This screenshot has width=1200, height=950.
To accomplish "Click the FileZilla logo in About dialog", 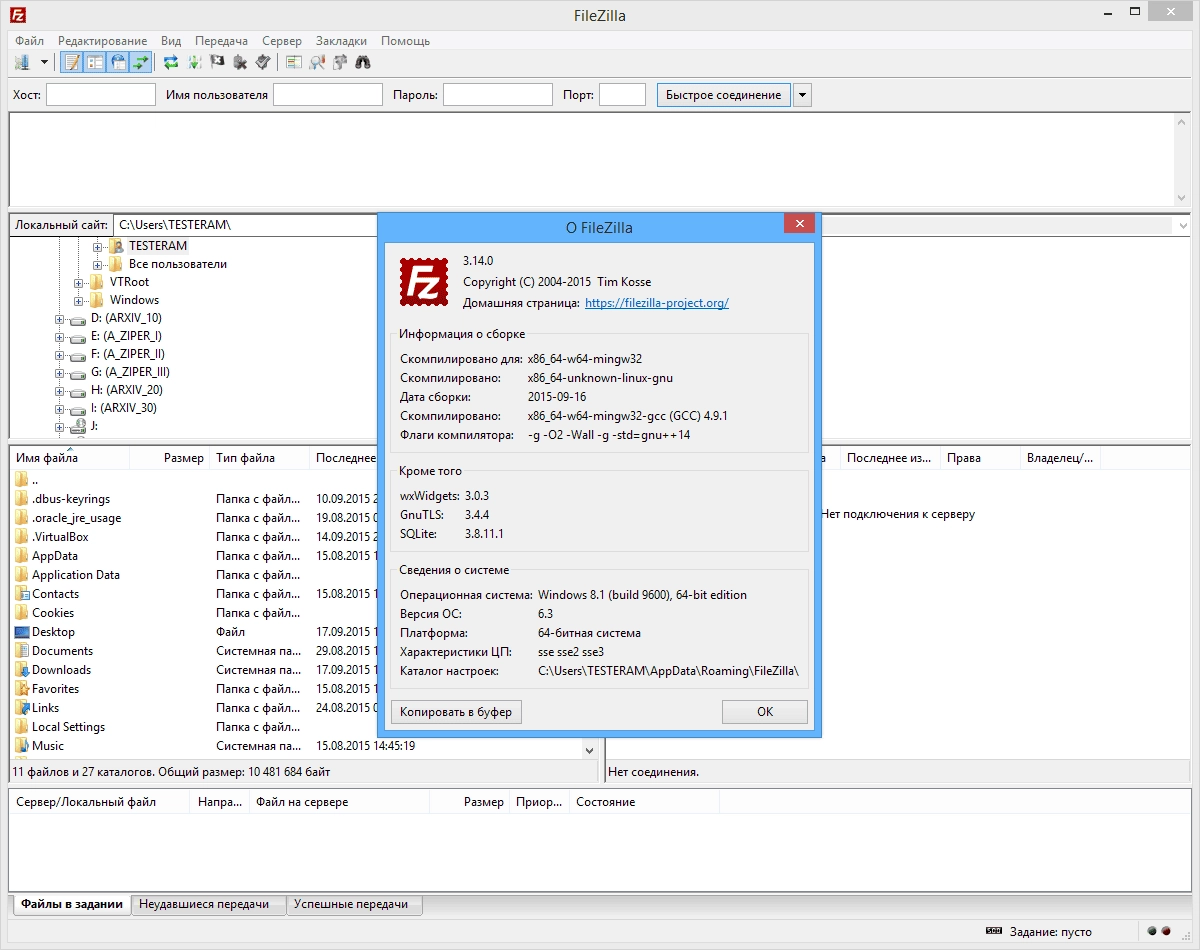I will pyautogui.click(x=423, y=281).
